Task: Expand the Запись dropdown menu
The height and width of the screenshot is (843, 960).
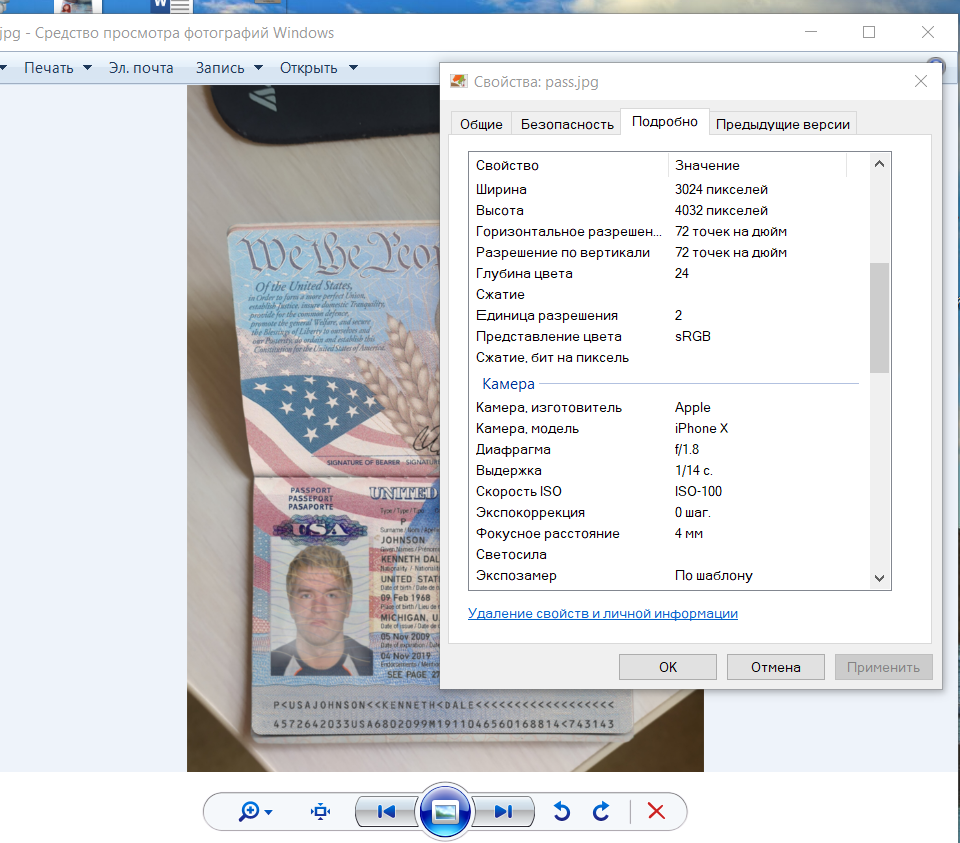Action: [x=229, y=68]
